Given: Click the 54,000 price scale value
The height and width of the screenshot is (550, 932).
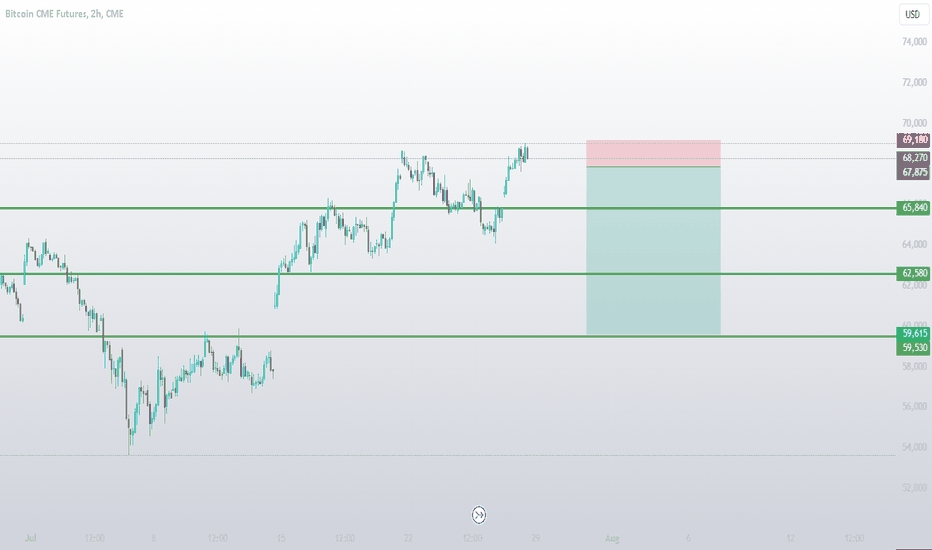Looking at the screenshot, I should click(914, 447).
